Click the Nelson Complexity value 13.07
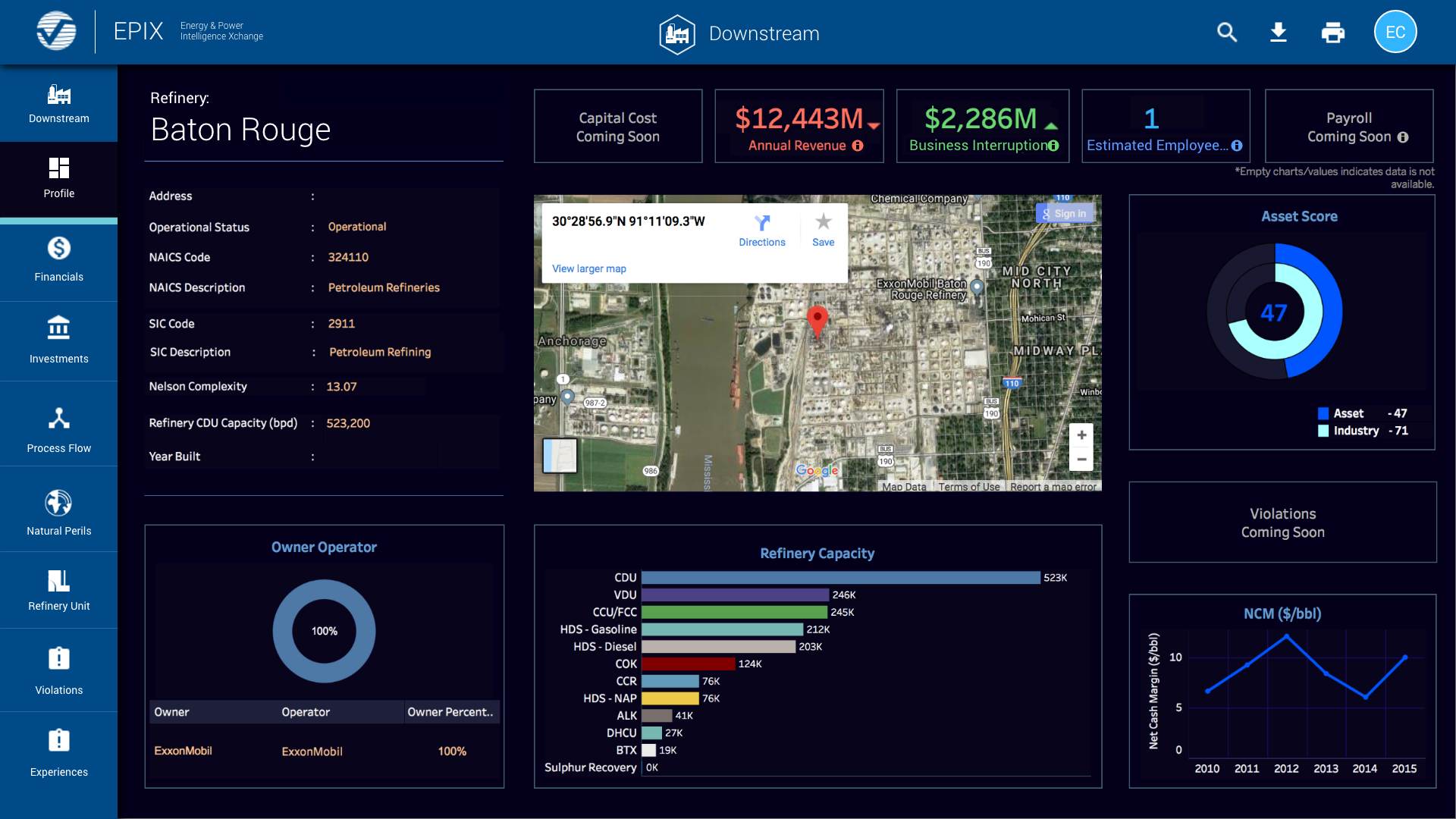The width and height of the screenshot is (1456, 819). click(341, 387)
